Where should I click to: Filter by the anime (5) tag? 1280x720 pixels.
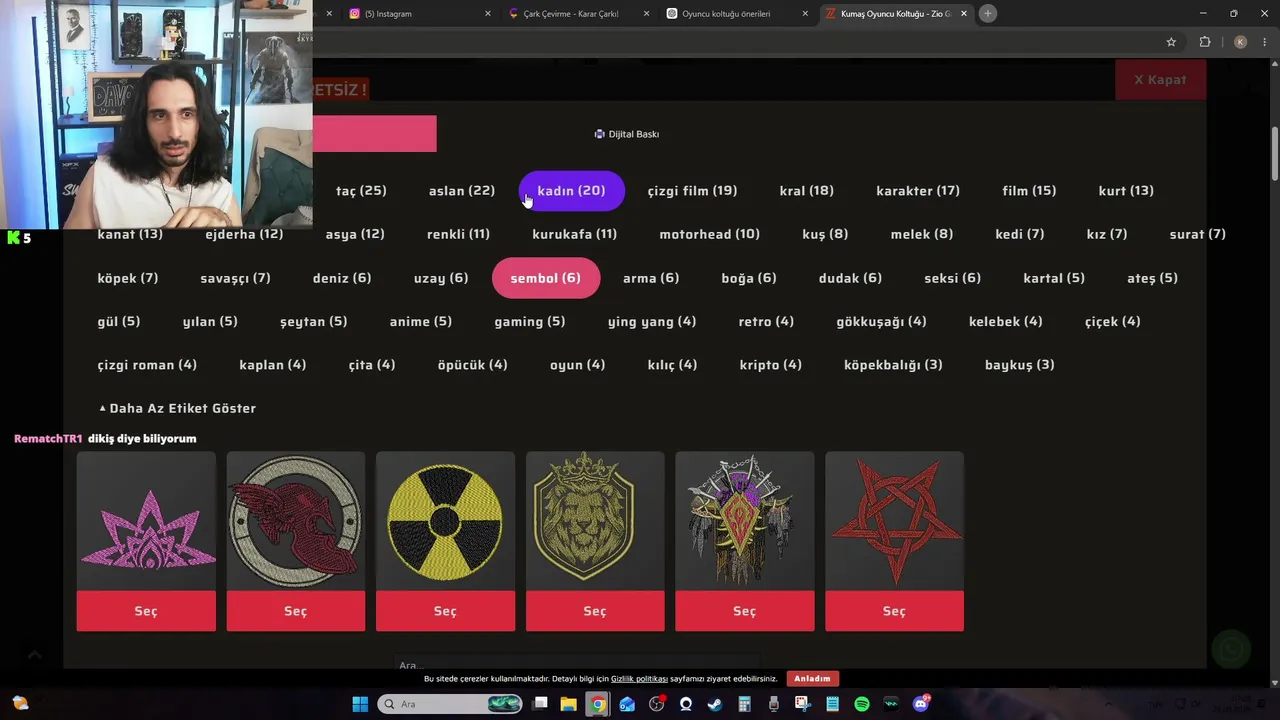click(421, 321)
